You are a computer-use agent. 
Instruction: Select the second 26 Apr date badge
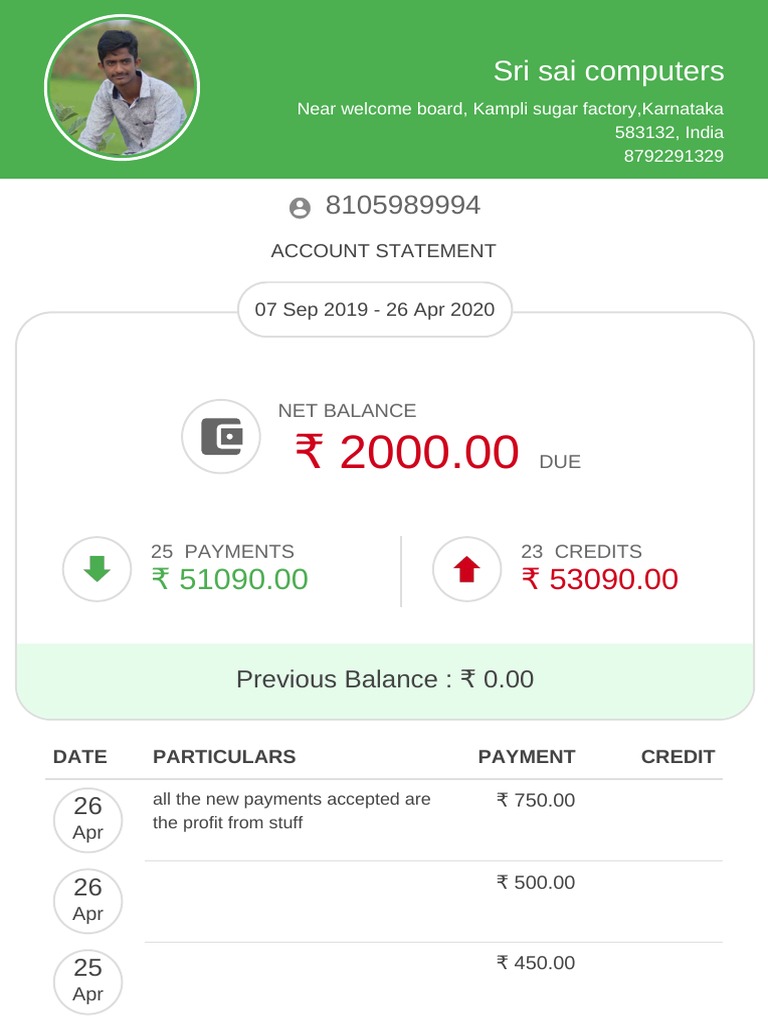(88, 900)
